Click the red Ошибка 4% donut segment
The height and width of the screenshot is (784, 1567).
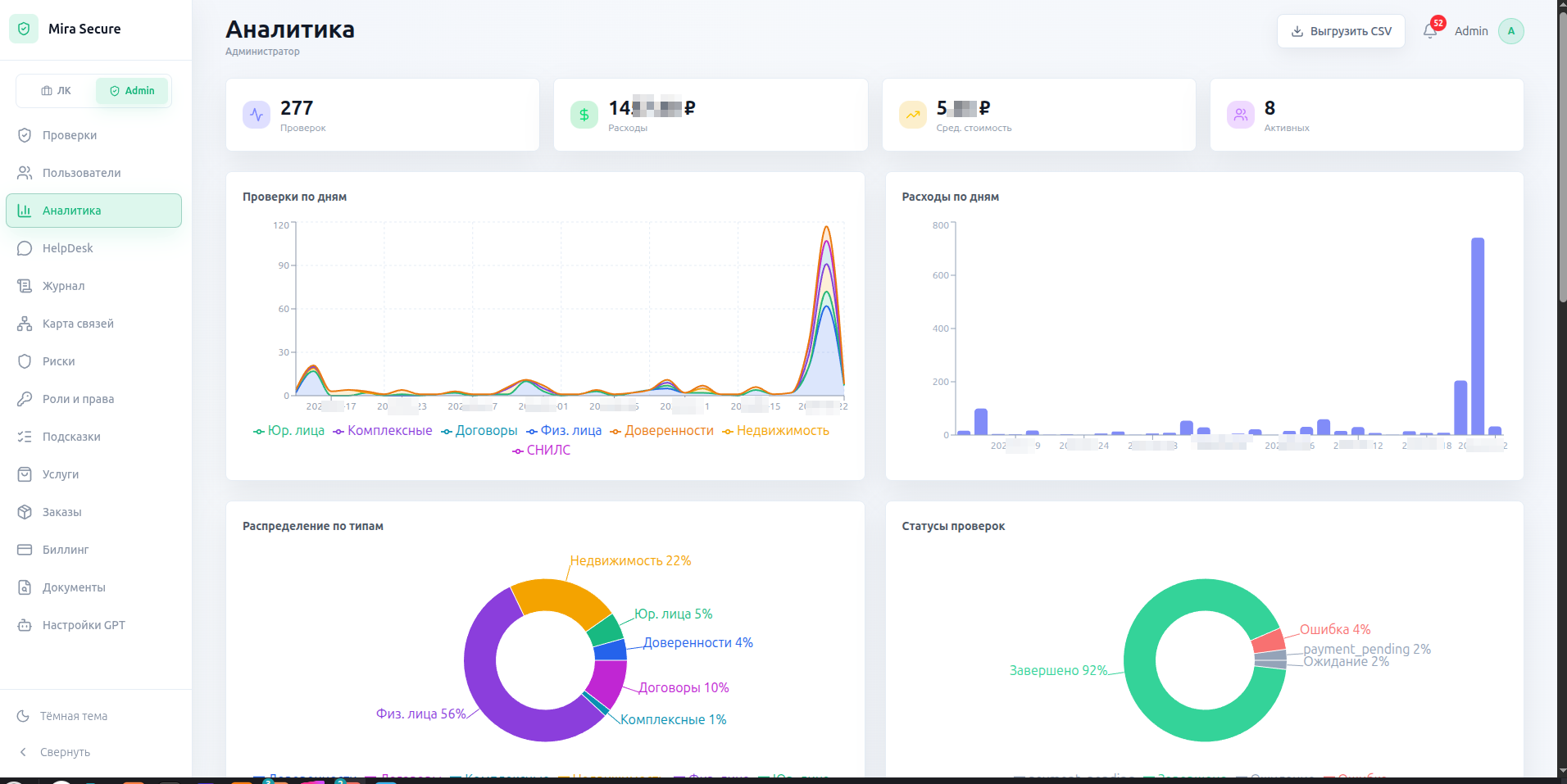1267,641
